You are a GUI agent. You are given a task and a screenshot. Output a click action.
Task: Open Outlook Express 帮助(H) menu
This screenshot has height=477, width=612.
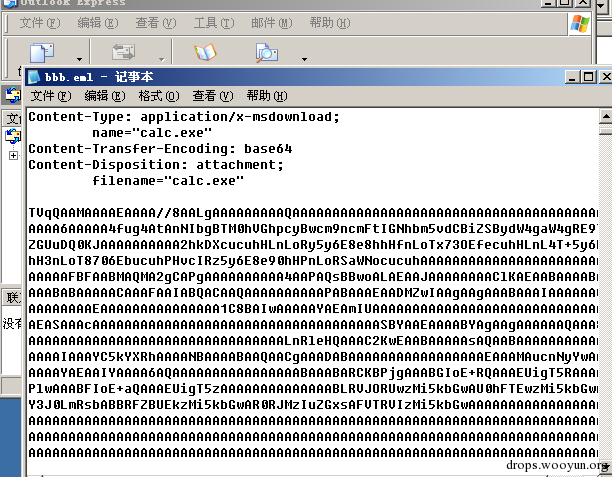[x=330, y=23]
